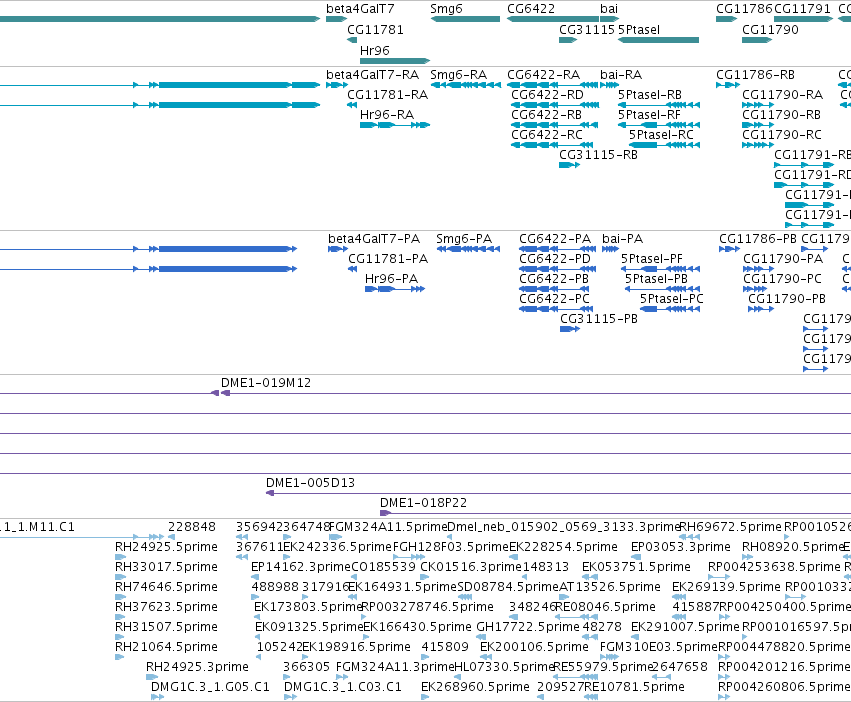Click protein CG11781-PA
Viewport: 851px width, 702px height.
353,269
